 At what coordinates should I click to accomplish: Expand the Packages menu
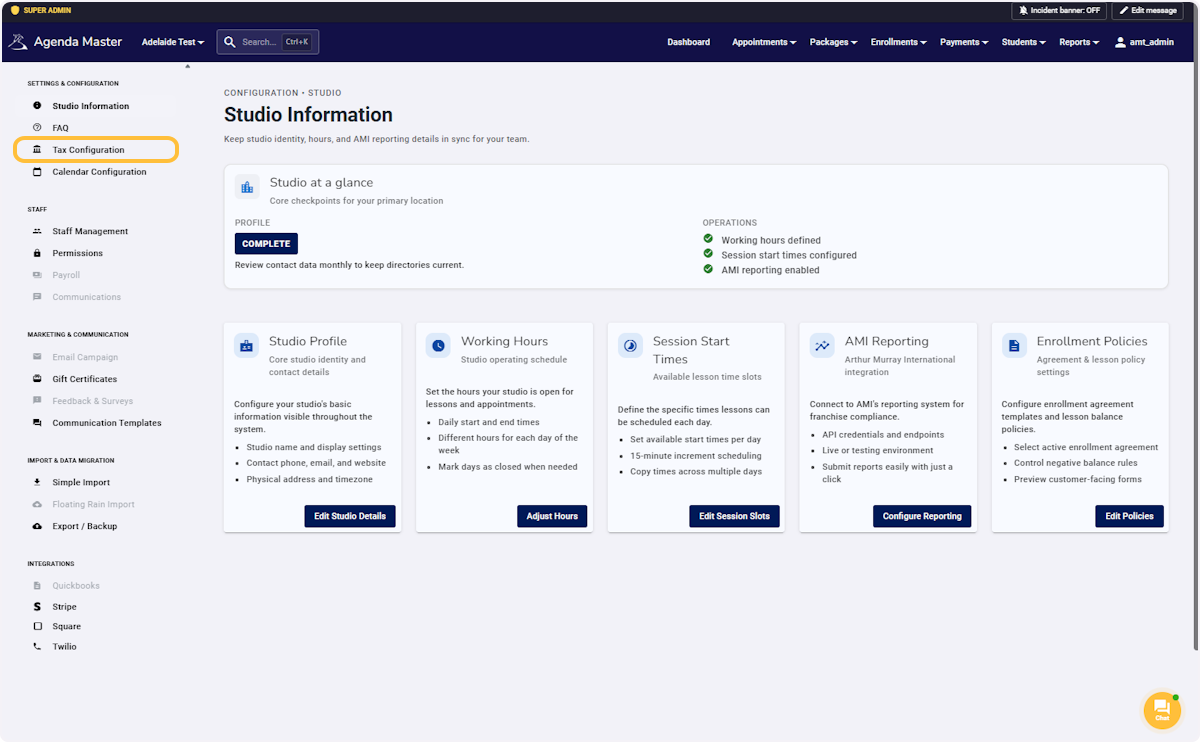[834, 42]
